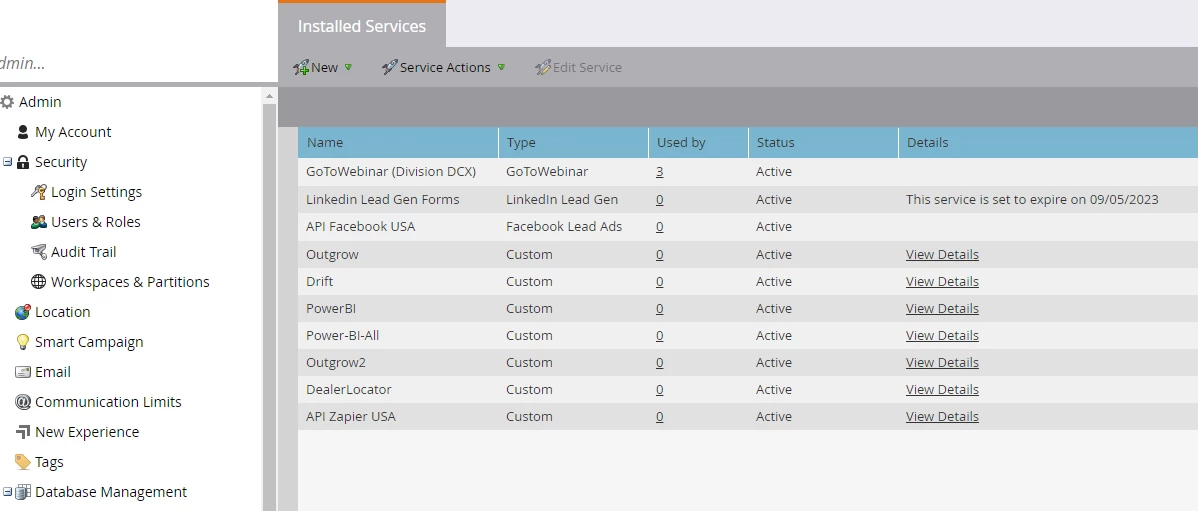Image resolution: width=1198 pixels, height=511 pixels.
Task: Select the Linkedin Lead Gen Forms row name
Action: (383, 199)
